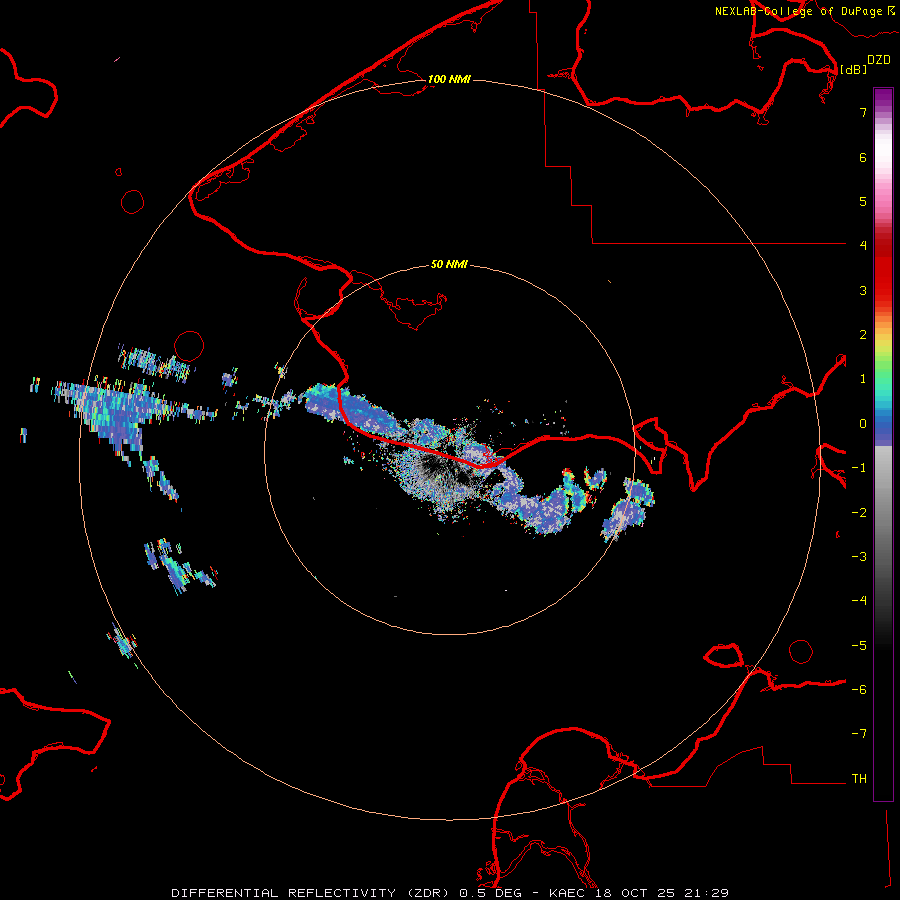Viewport: 900px width, 900px height.
Task: Click the 6 value on the color scale
Action: point(863,157)
